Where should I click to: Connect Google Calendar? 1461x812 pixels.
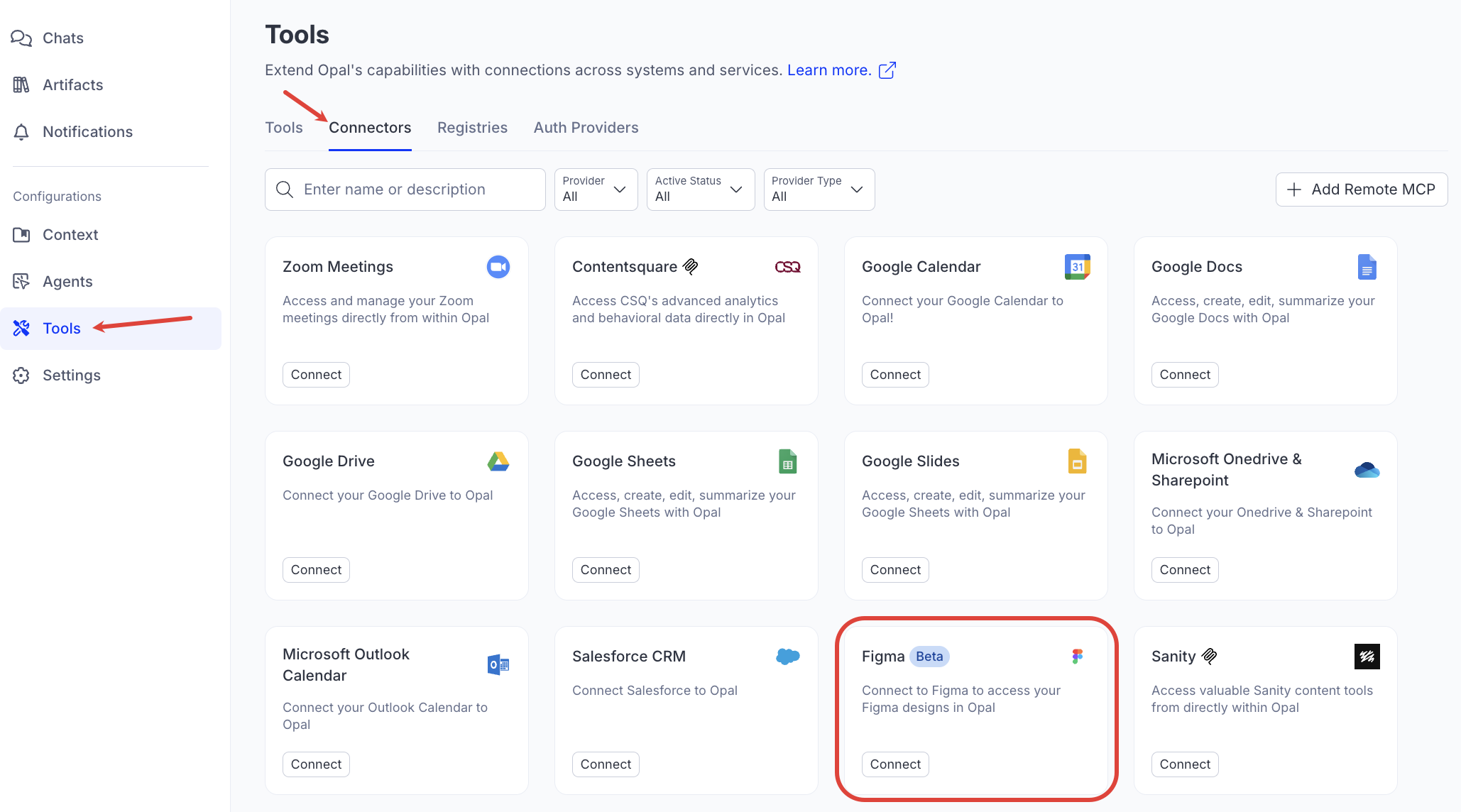click(x=895, y=375)
